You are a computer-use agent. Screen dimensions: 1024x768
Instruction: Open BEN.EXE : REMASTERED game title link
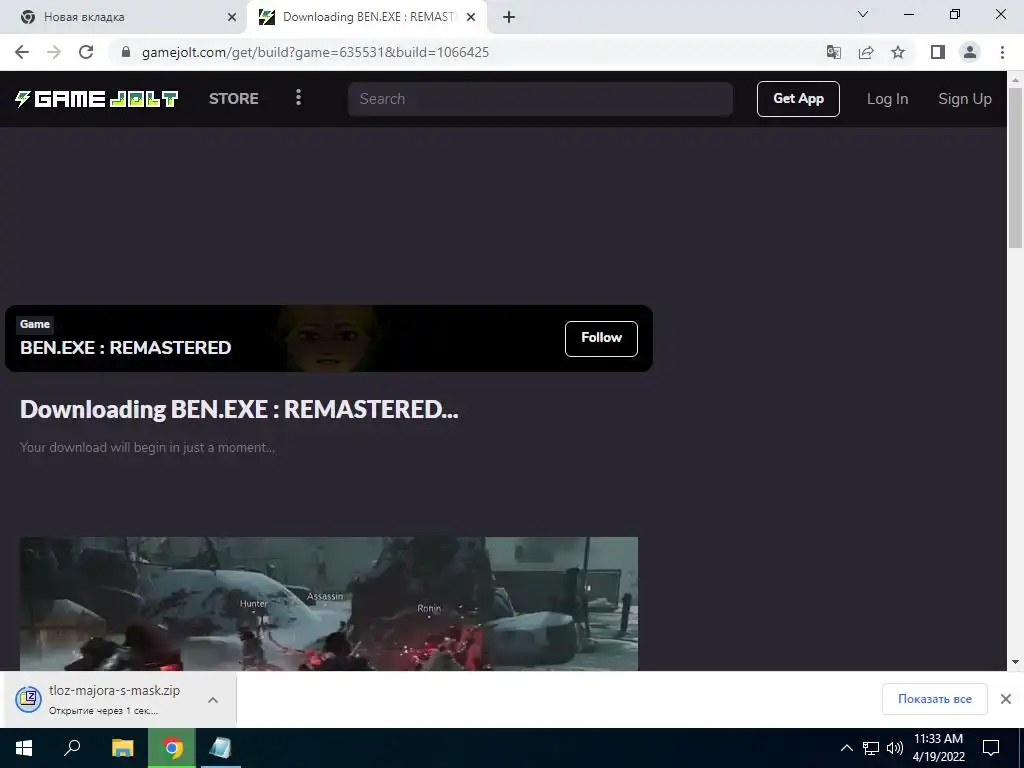pyautogui.click(x=125, y=347)
